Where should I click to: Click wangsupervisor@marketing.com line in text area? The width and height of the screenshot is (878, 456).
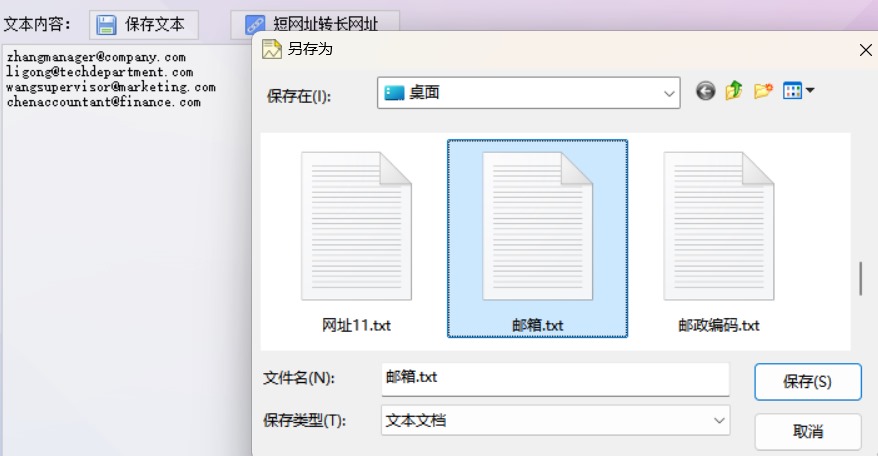point(111,87)
